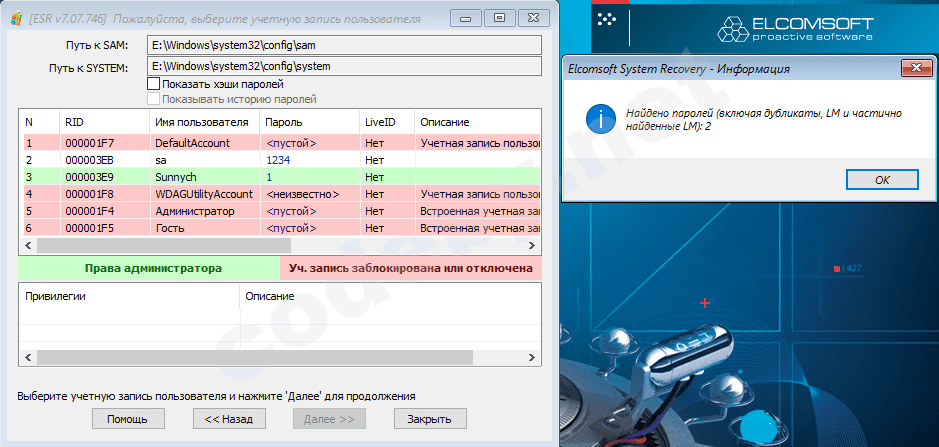
Task: Enable the show password hashes checkbox
Action: point(153,84)
